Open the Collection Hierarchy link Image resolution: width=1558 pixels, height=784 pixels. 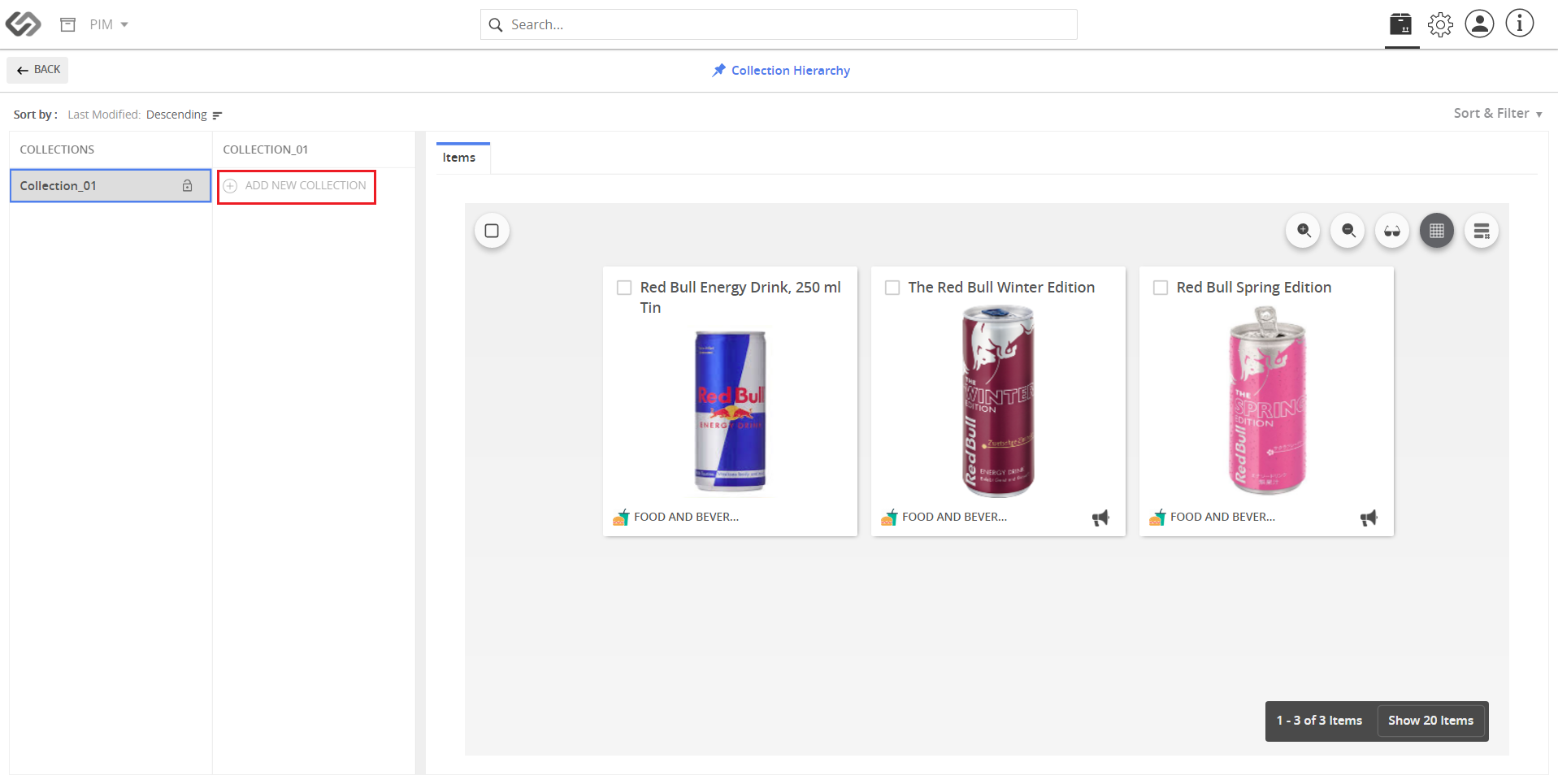click(790, 71)
